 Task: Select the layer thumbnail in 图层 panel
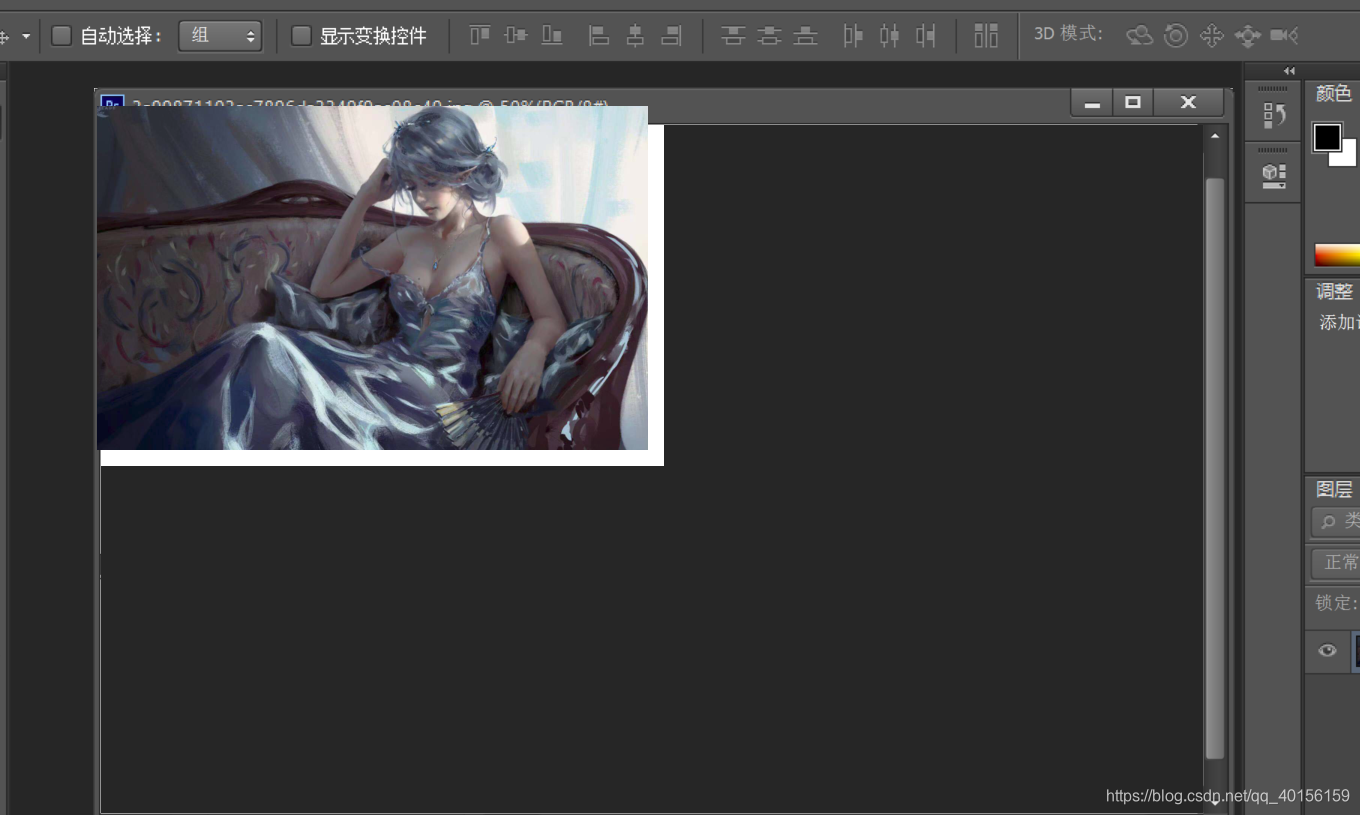pyautogui.click(x=1356, y=650)
